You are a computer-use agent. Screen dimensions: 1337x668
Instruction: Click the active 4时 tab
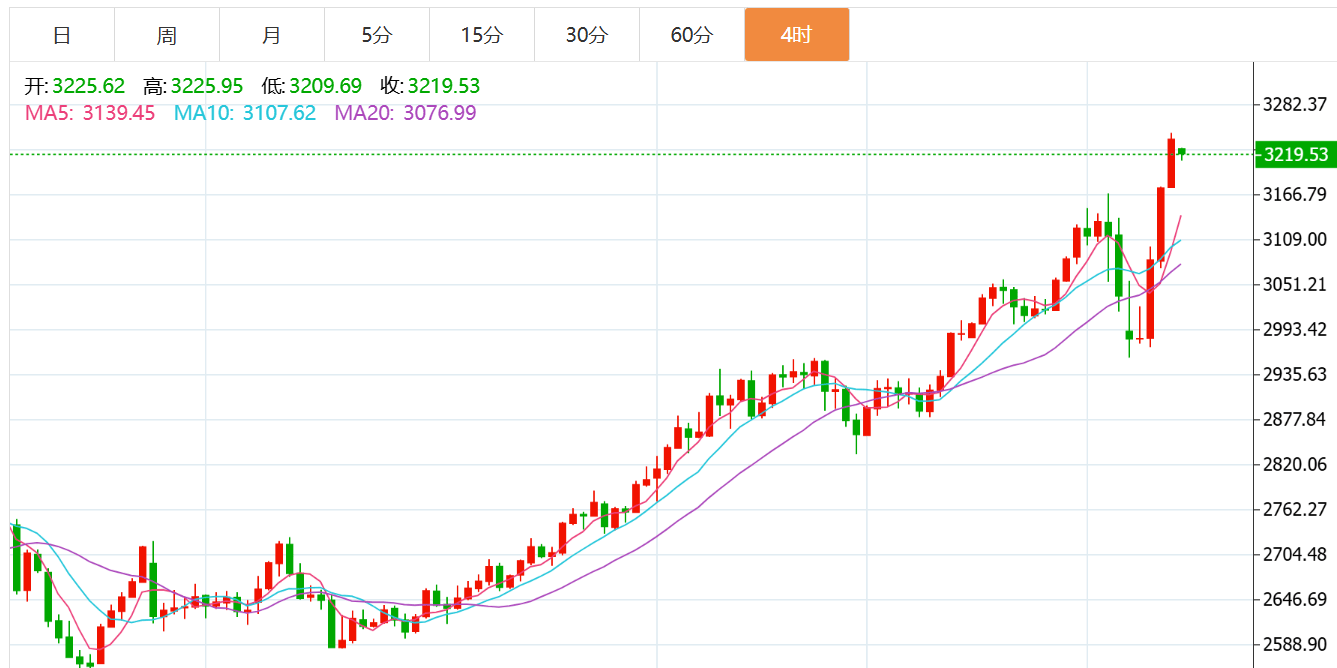(797, 35)
